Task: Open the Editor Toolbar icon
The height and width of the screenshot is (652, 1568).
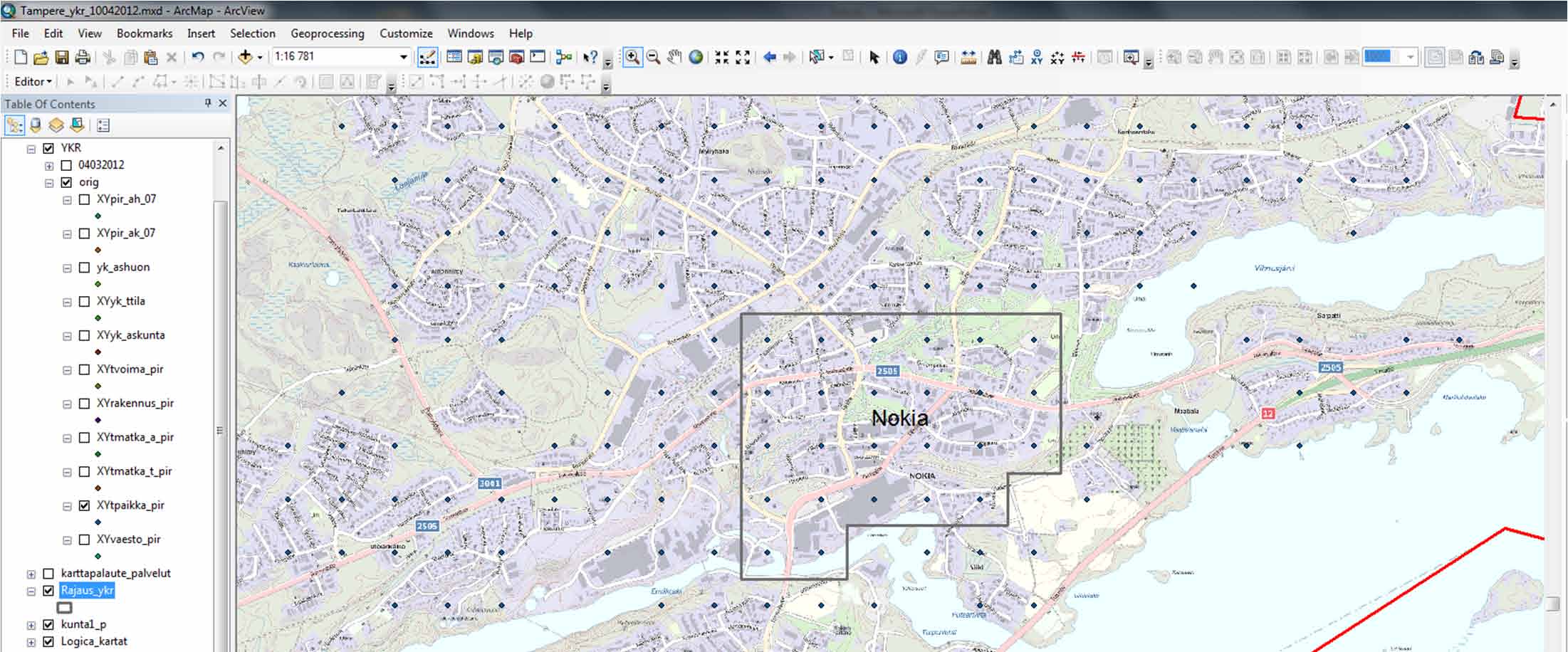Action: (427, 57)
